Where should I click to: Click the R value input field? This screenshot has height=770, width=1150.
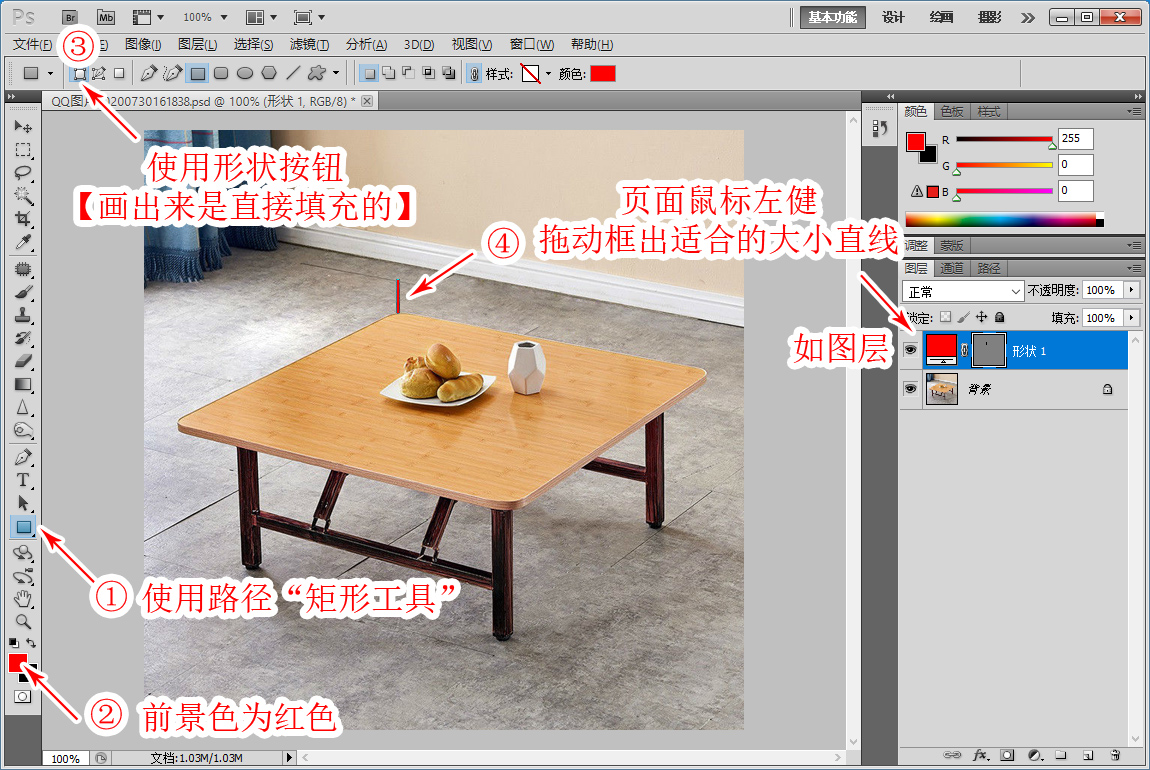pos(1075,139)
